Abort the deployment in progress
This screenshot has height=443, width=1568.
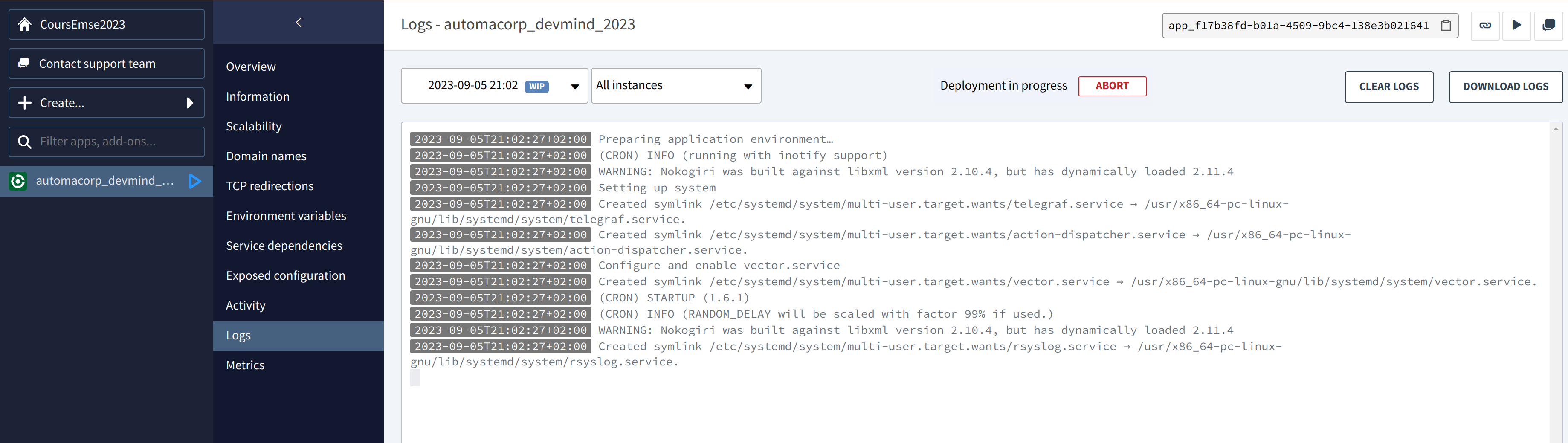(x=1112, y=86)
